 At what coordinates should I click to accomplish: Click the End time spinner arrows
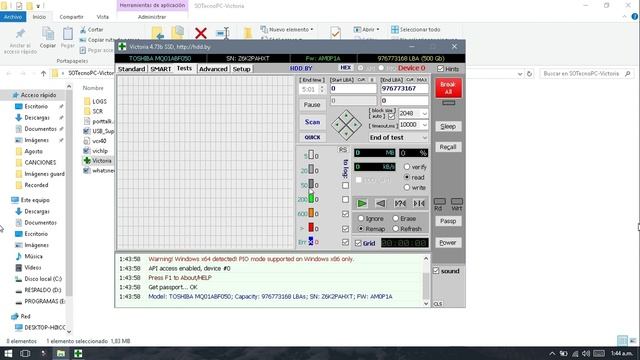322,89
